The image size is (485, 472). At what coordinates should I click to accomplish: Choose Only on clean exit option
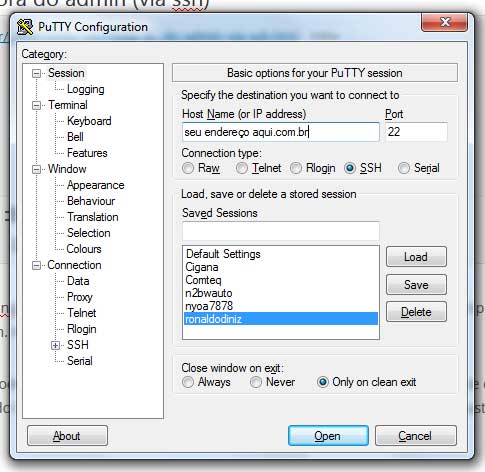pyautogui.click(x=323, y=382)
